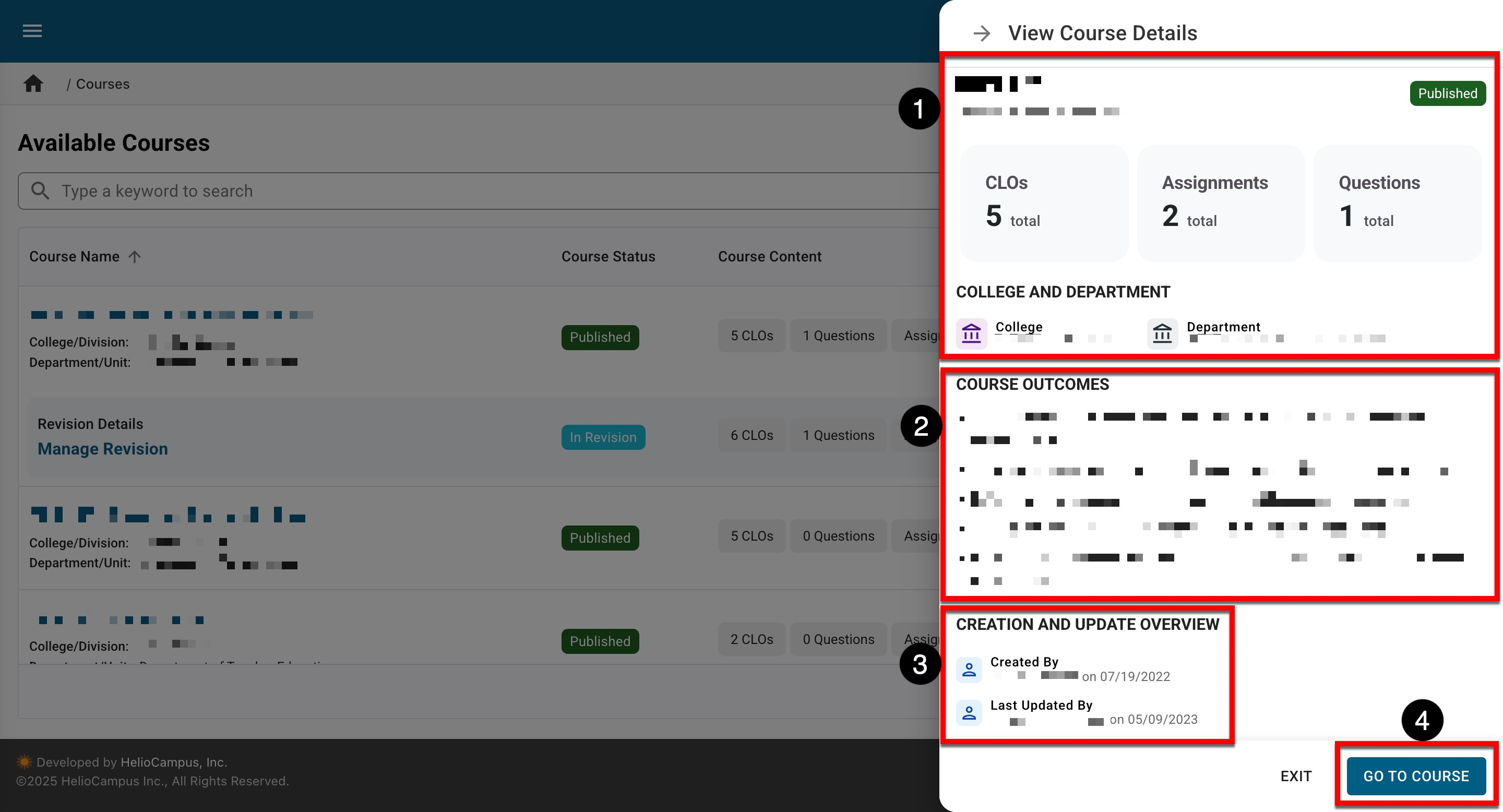1503x812 pixels.
Task: Collapse panel using arrow beside View Course Details
Action: point(982,33)
